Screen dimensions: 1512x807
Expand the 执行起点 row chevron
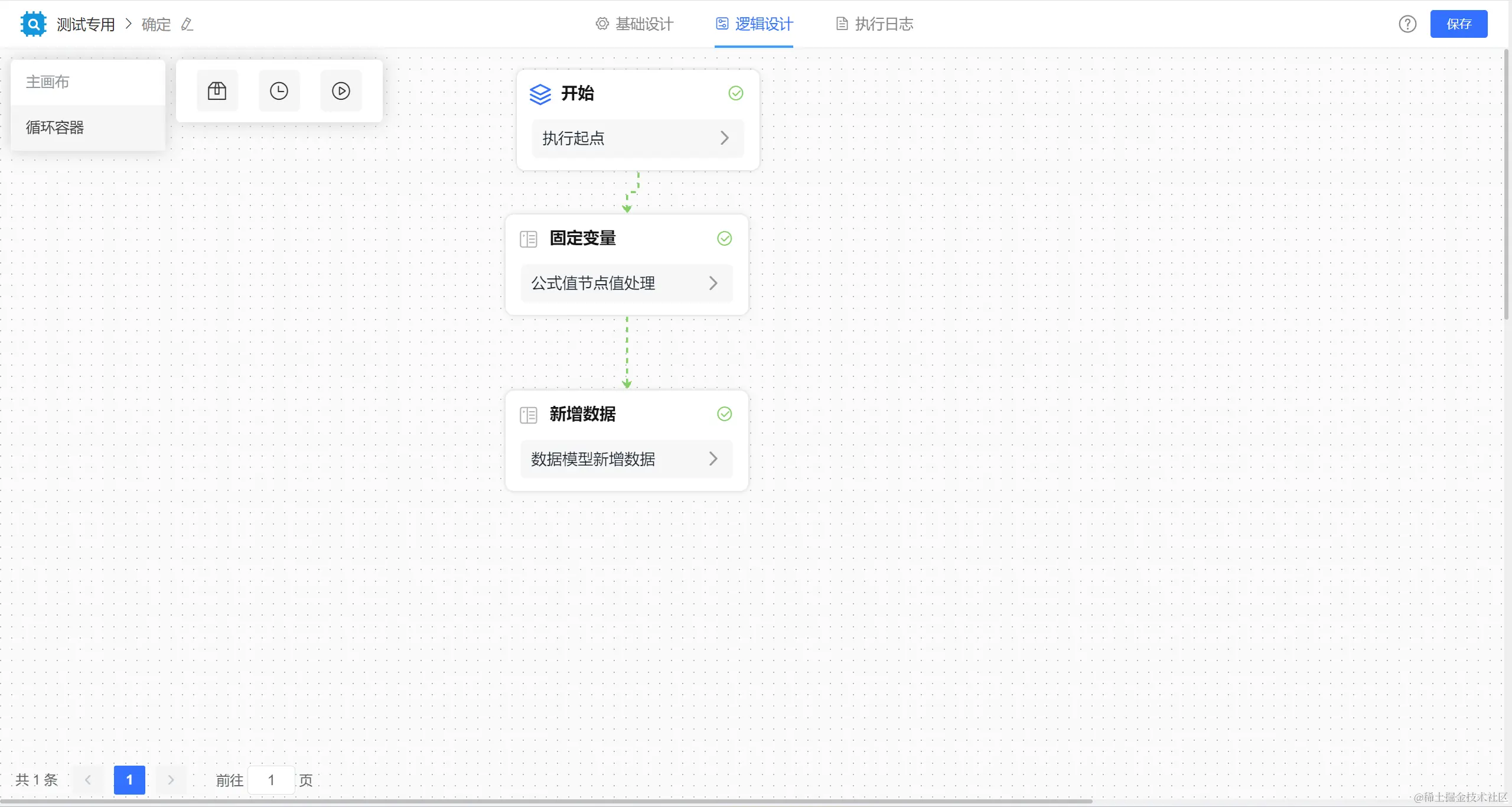coord(724,138)
